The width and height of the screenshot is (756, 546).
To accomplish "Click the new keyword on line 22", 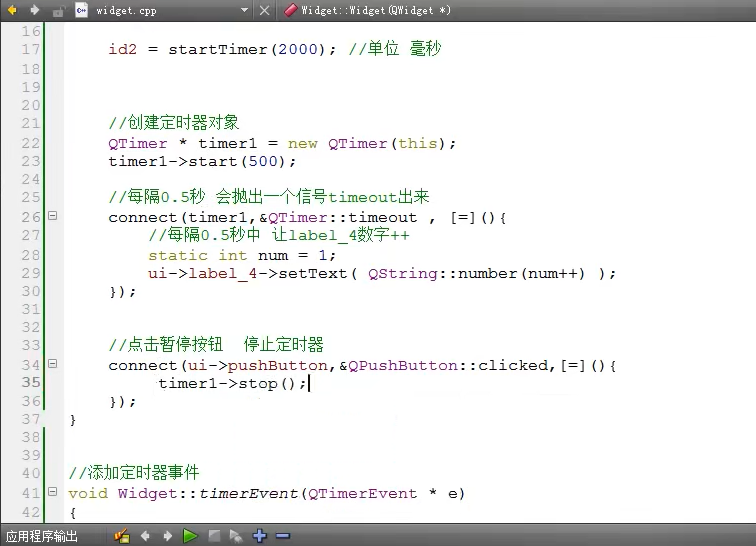I will 303,144.
